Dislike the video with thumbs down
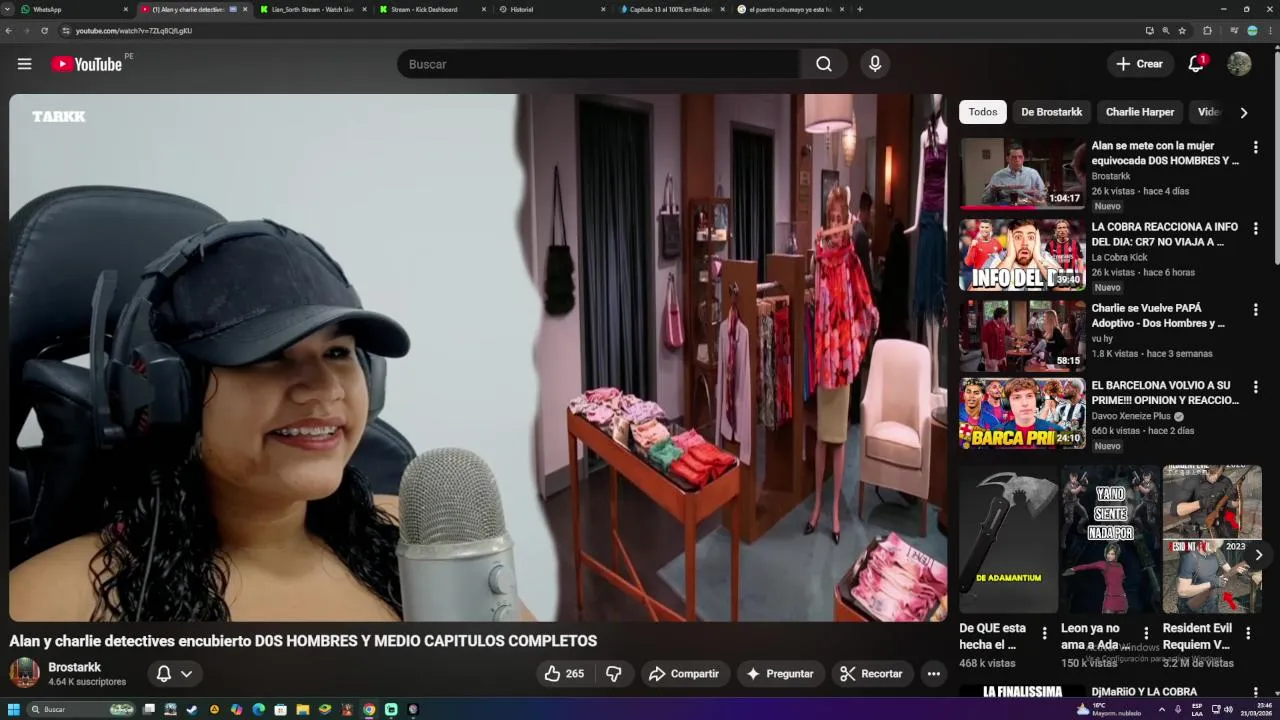The image size is (1280, 720). 614,674
